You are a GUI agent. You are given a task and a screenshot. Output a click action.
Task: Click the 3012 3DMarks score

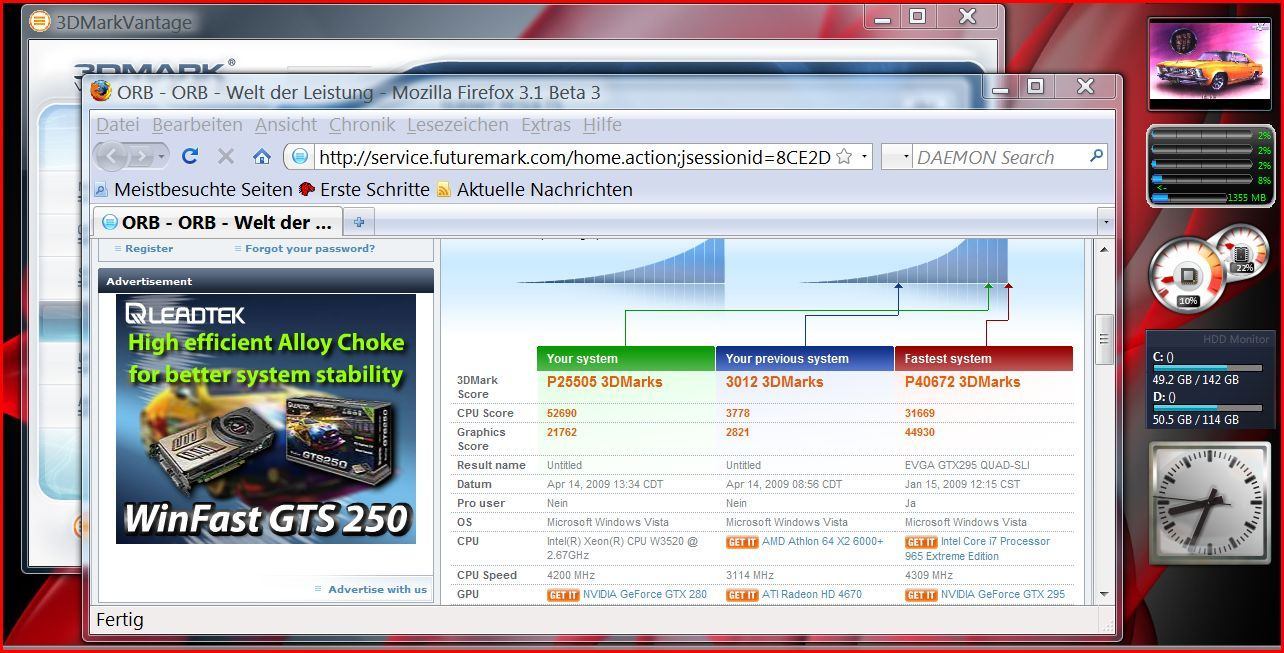coord(775,382)
